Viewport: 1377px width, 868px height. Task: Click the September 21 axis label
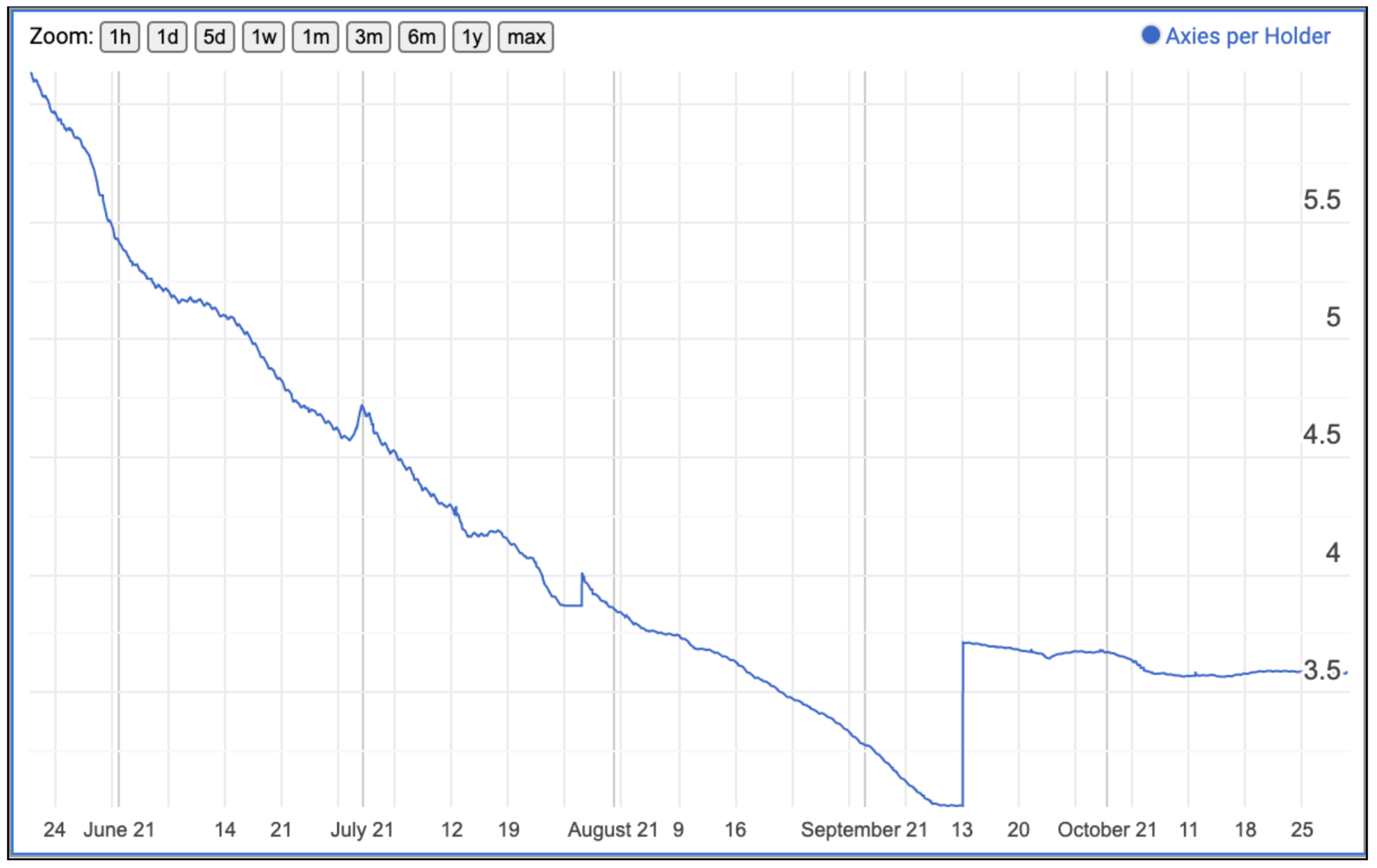[864, 829]
